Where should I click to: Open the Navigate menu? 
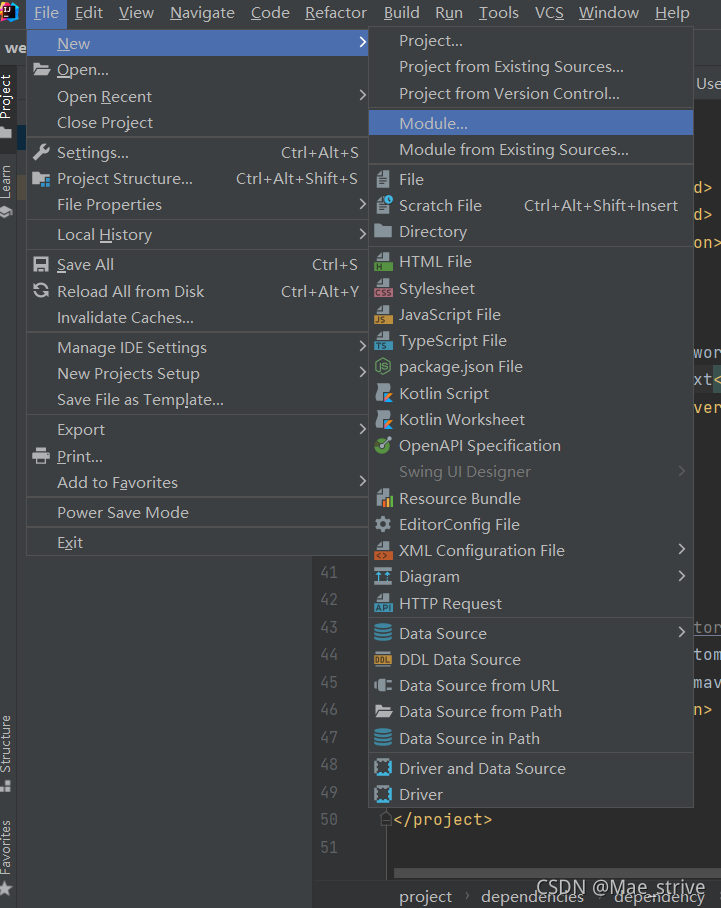click(202, 13)
